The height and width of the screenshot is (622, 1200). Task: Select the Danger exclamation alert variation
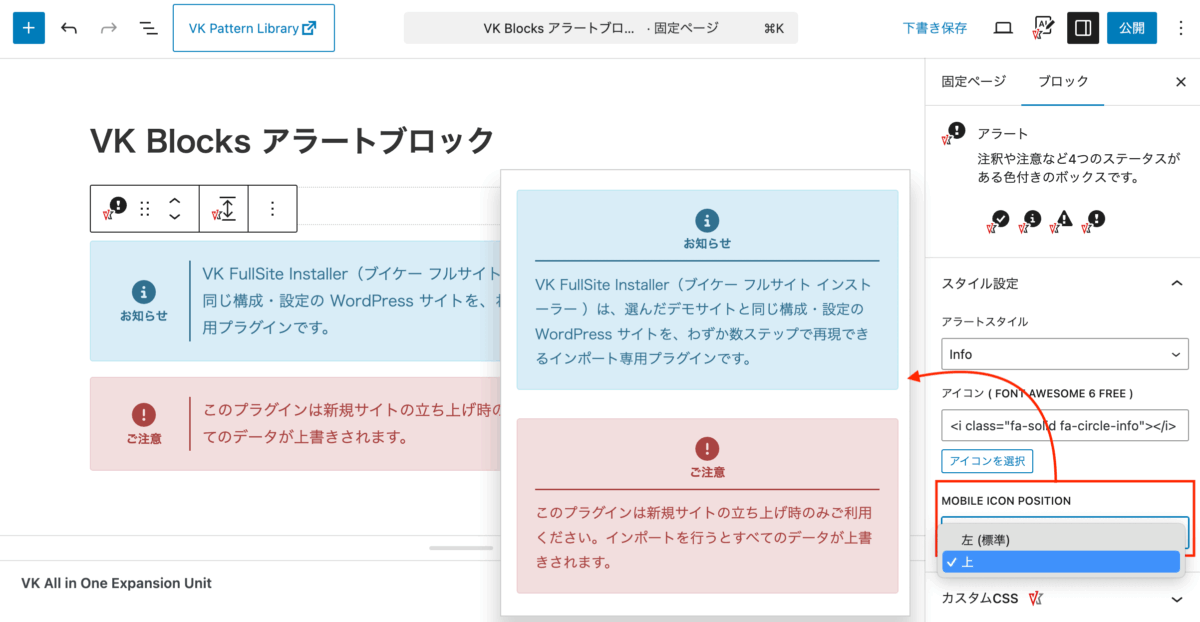point(1095,221)
